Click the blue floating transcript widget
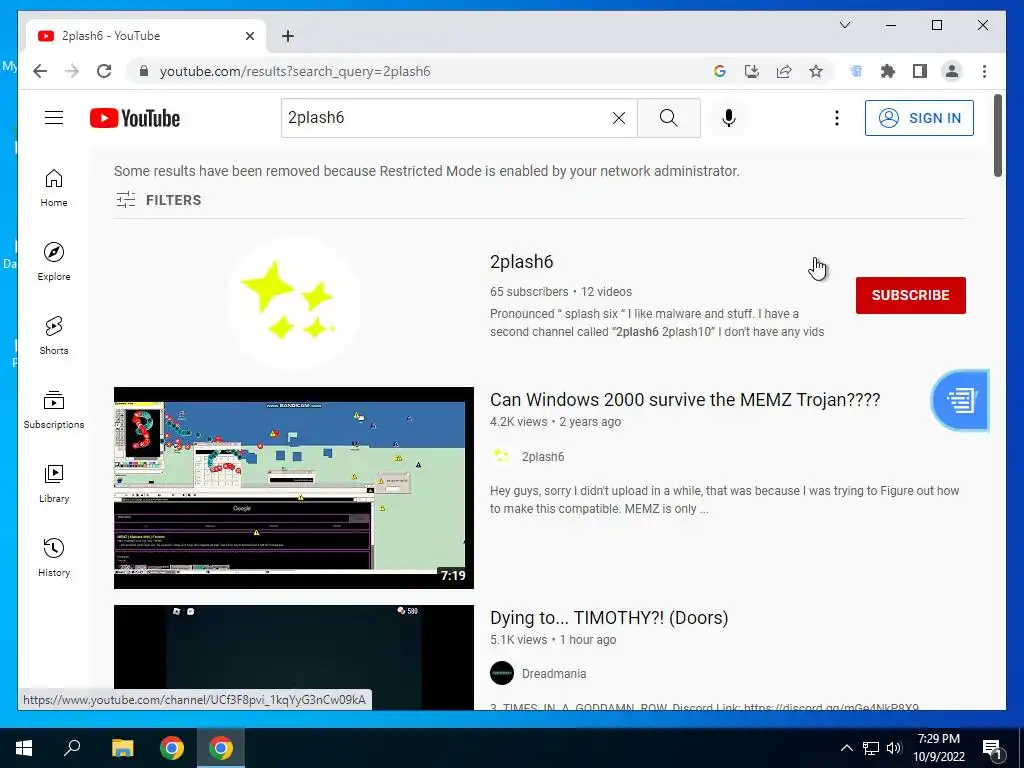The image size is (1024, 768). pyautogui.click(x=960, y=400)
